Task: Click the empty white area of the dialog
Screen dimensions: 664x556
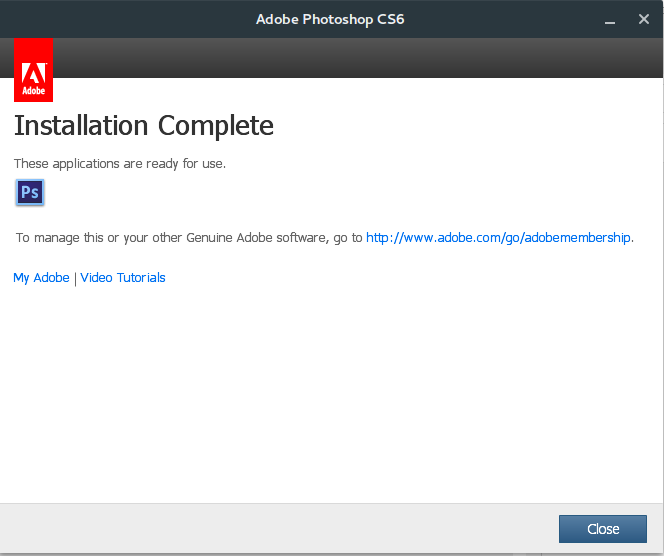Action: pyautogui.click(x=330, y=400)
